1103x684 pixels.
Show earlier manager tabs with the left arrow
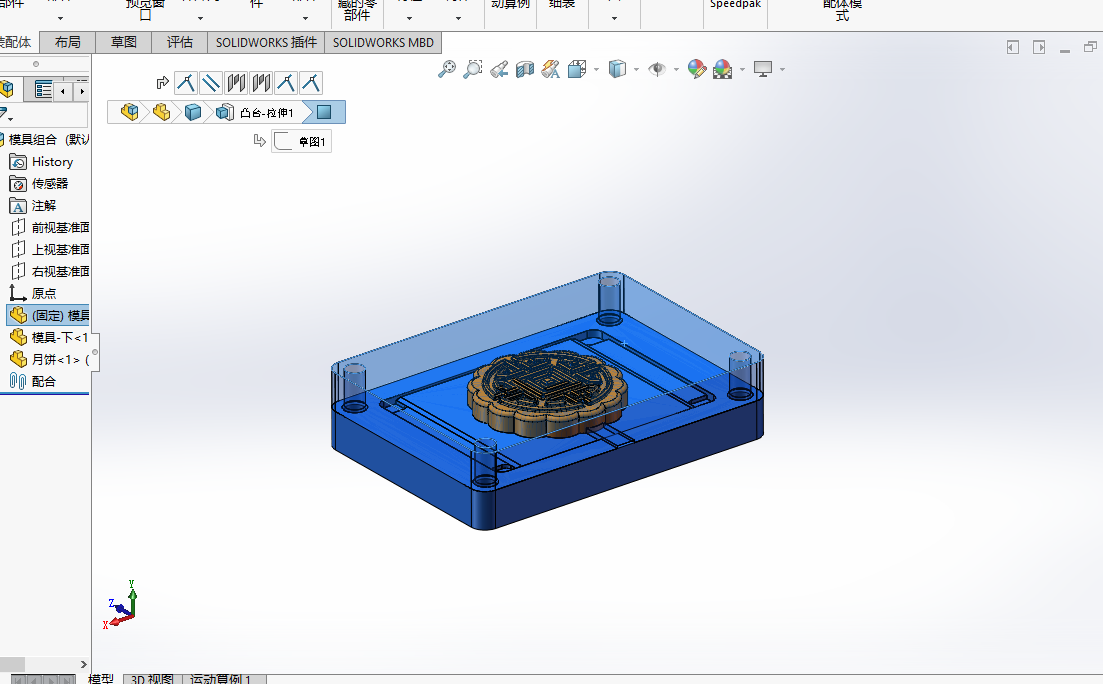coord(63,91)
